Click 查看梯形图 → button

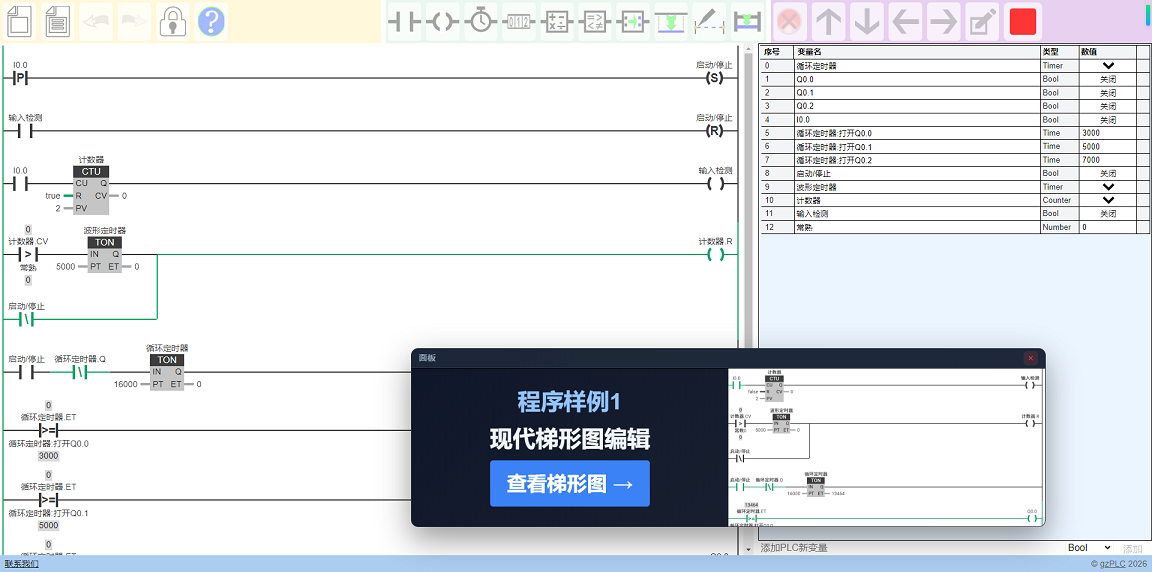point(569,483)
